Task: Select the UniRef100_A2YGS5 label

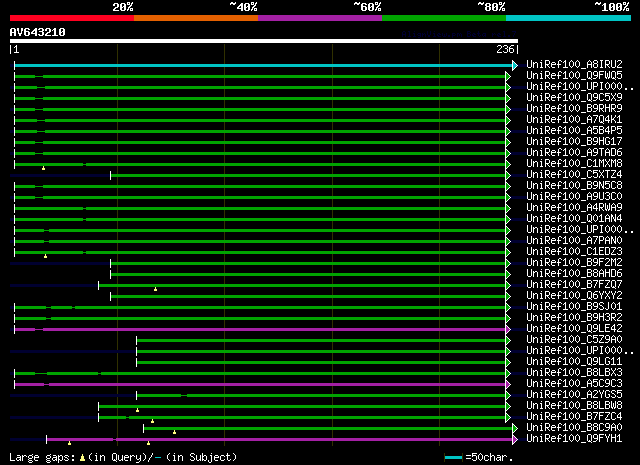Action: (574, 394)
